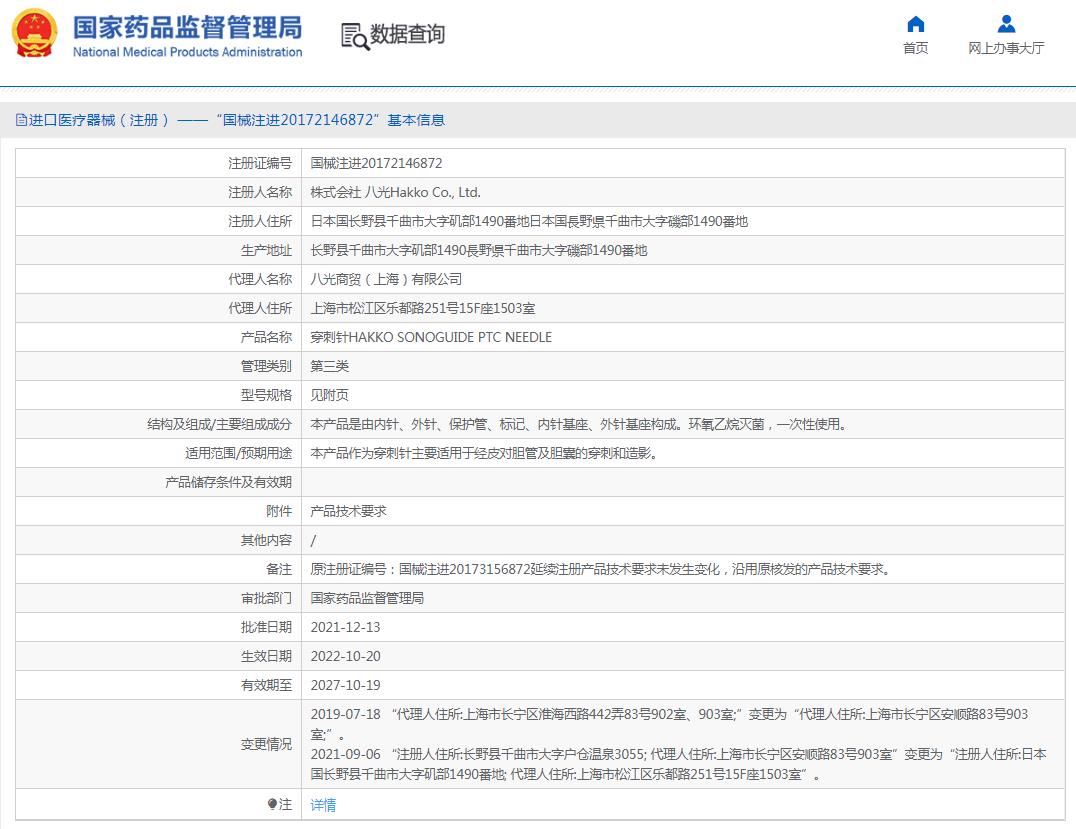Click the 其他内容 label
The image size is (1076, 829).
pyautogui.click(x=266, y=540)
